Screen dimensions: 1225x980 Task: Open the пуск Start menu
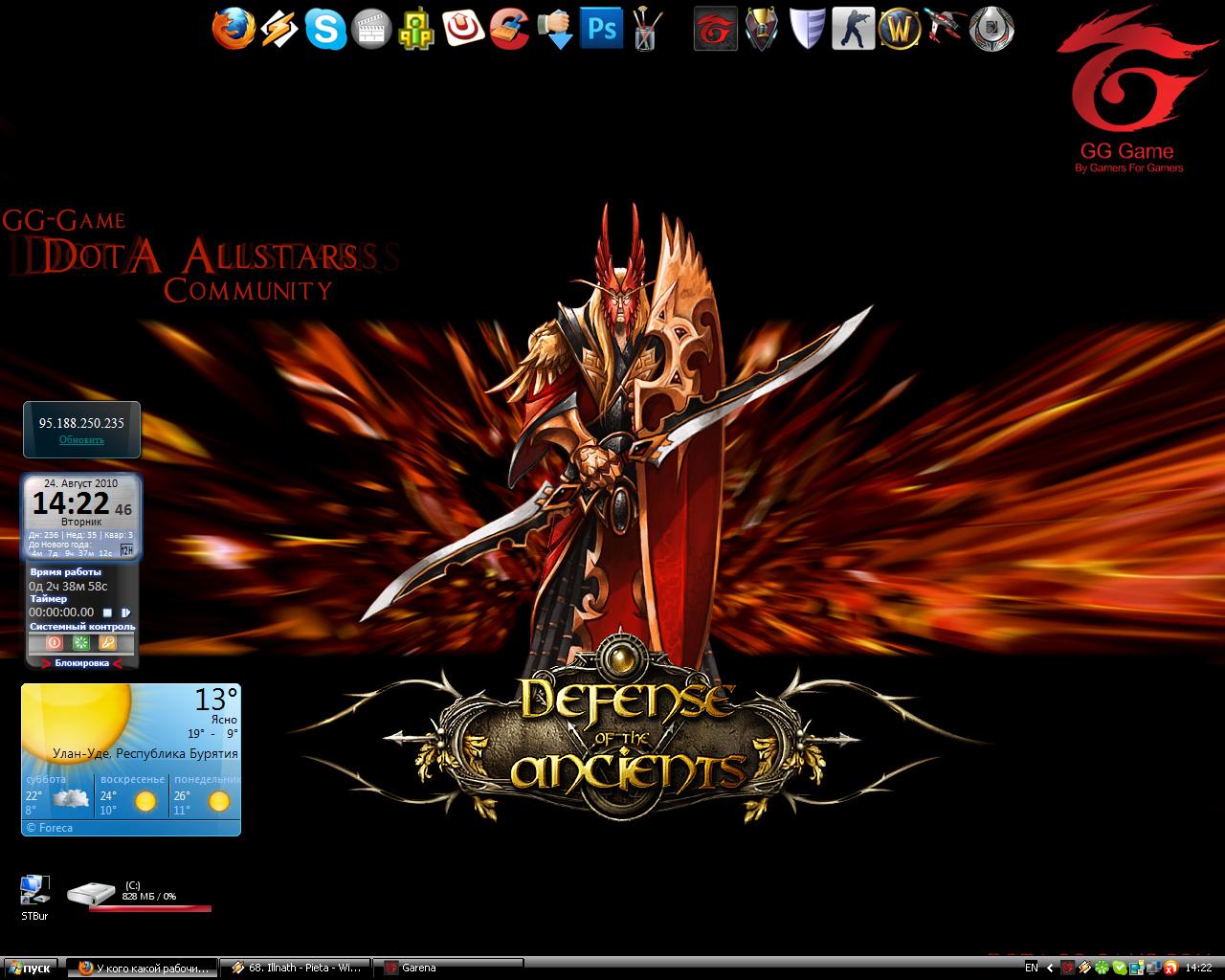[x=31, y=968]
